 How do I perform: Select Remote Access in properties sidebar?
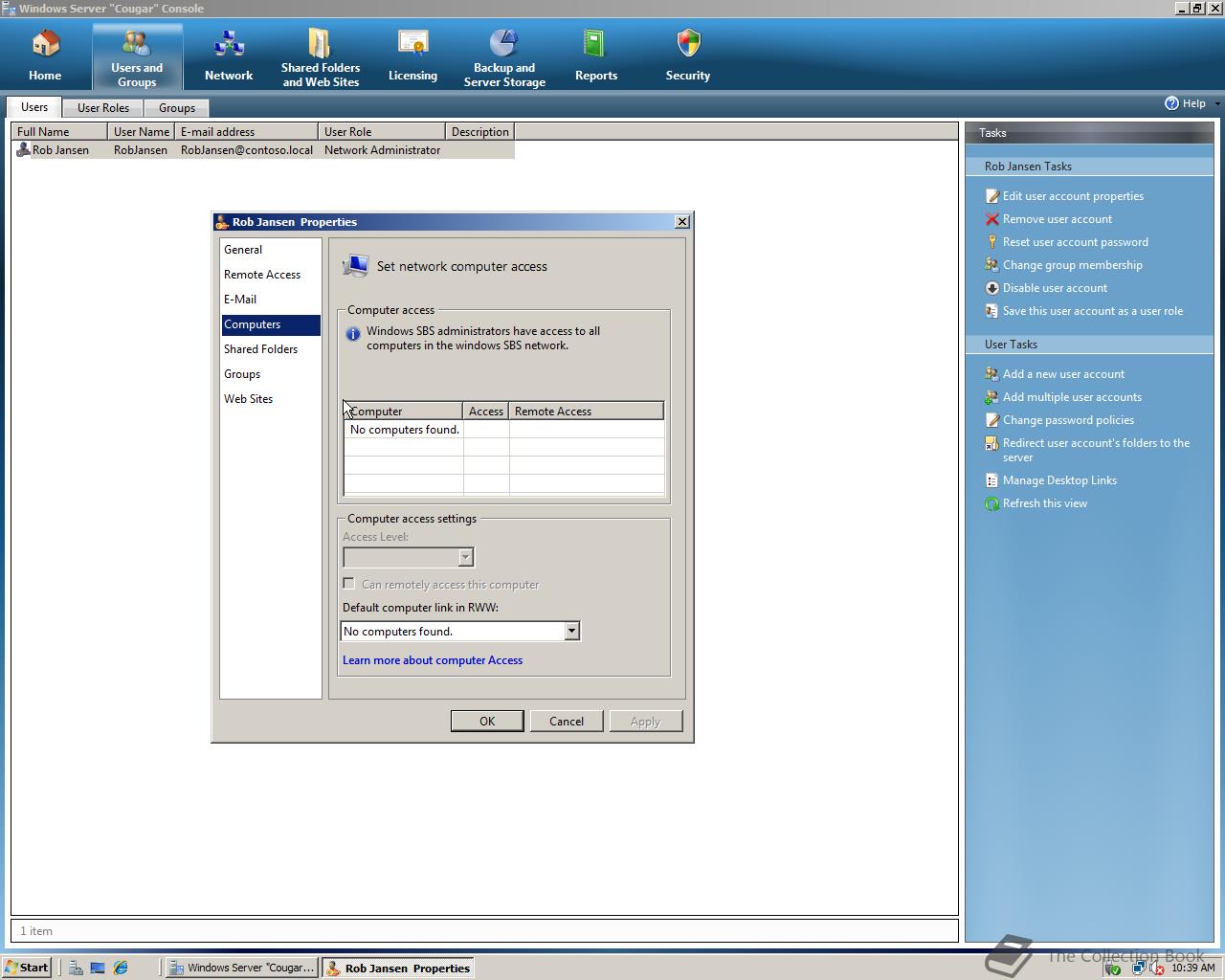[x=271, y=275]
